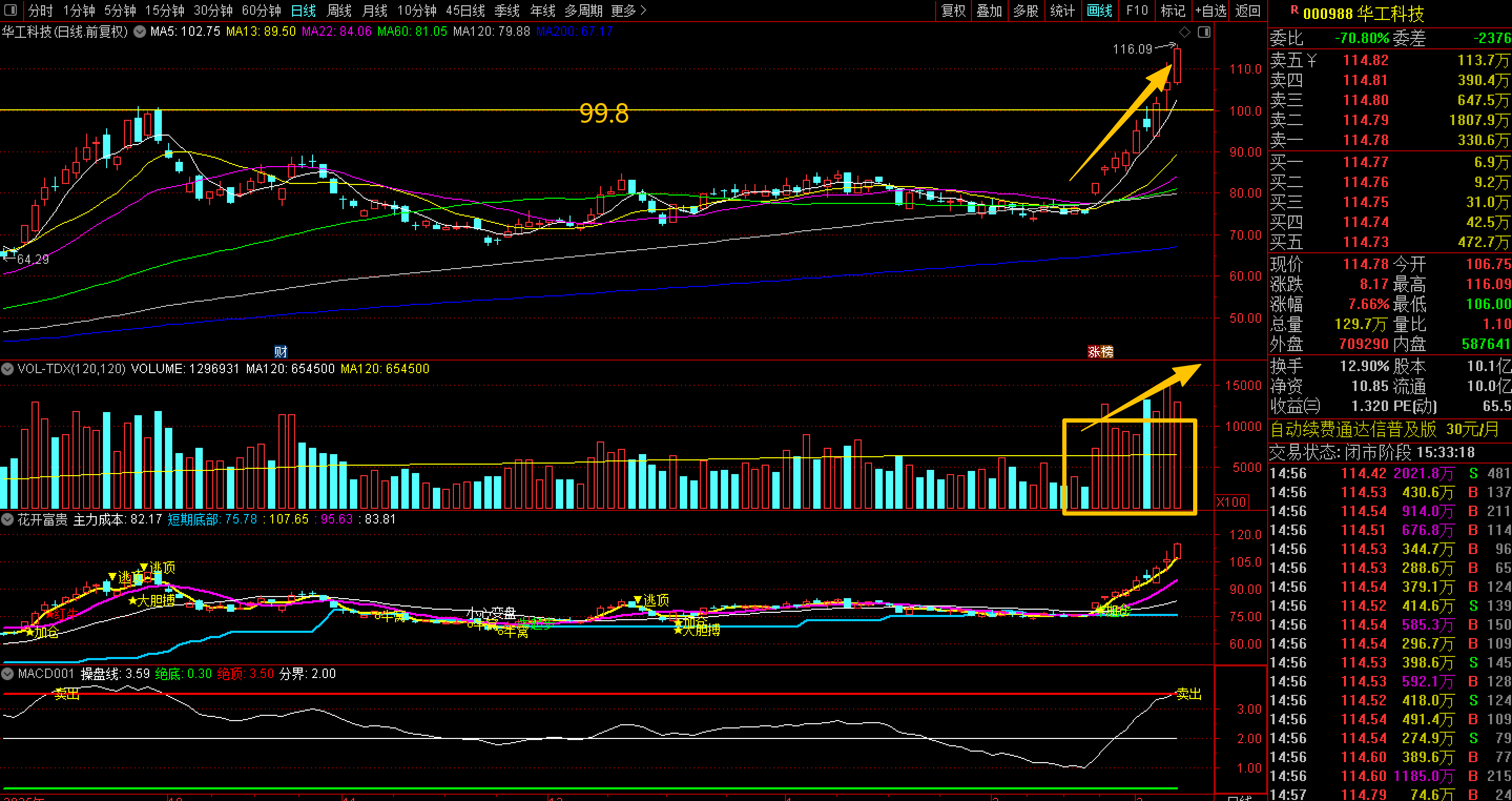Screen dimensions: 1512x801
Task: Switch to the 60分钟 period tab
Action: 261,11
